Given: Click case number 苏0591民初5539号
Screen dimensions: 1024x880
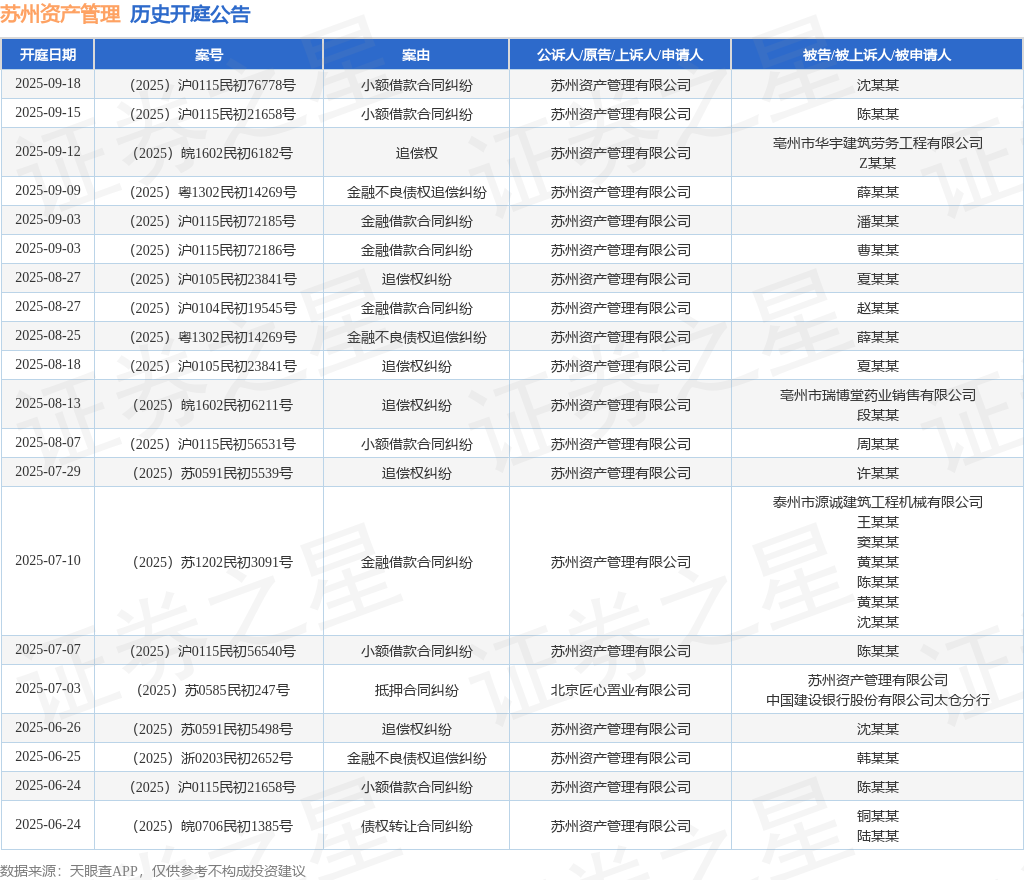Looking at the screenshot, I should click(x=213, y=473).
